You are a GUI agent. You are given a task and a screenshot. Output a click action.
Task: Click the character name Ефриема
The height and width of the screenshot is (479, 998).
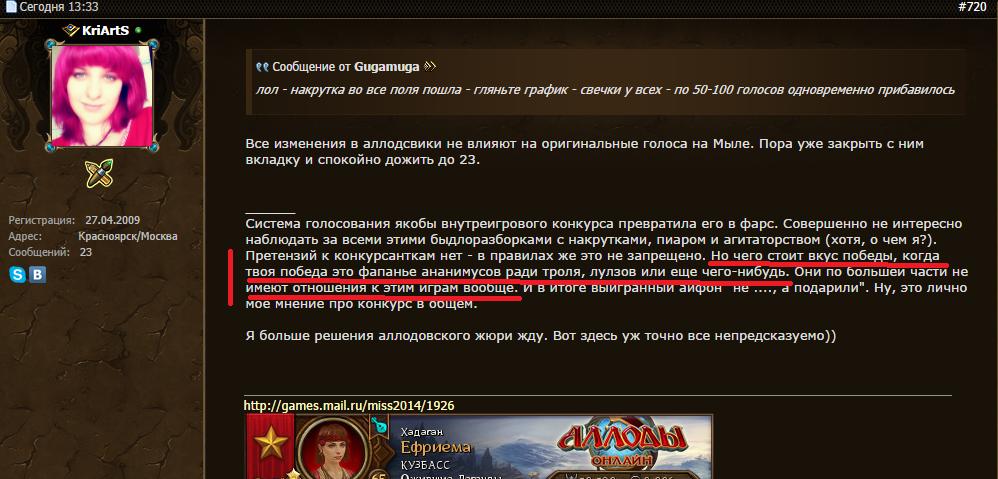click(x=436, y=447)
